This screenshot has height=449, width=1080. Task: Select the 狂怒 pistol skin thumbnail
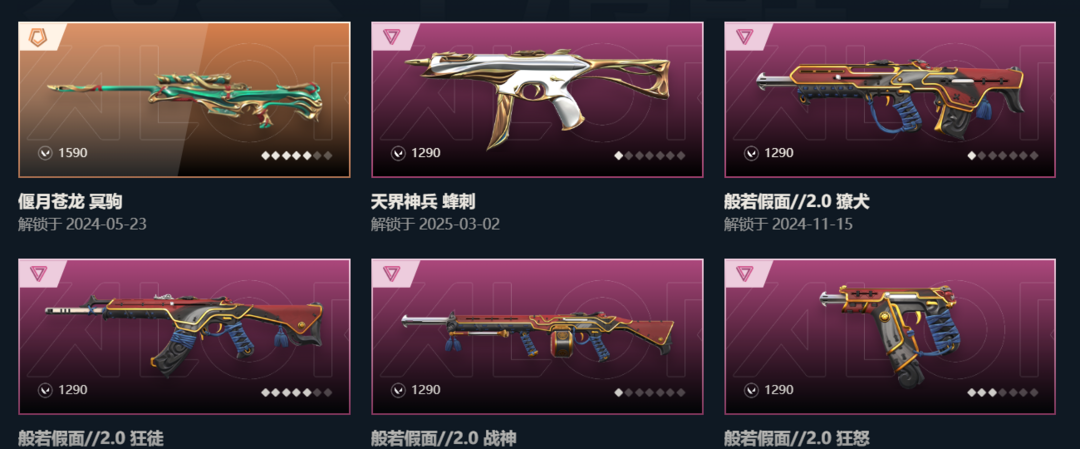pyautogui.click(x=890, y=337)
